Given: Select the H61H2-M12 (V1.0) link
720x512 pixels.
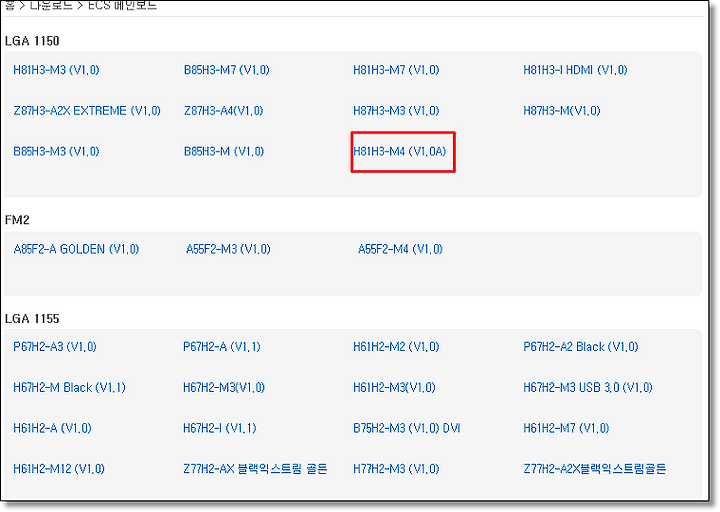Looking at the screenshot, I should click(x=59, y=469).
